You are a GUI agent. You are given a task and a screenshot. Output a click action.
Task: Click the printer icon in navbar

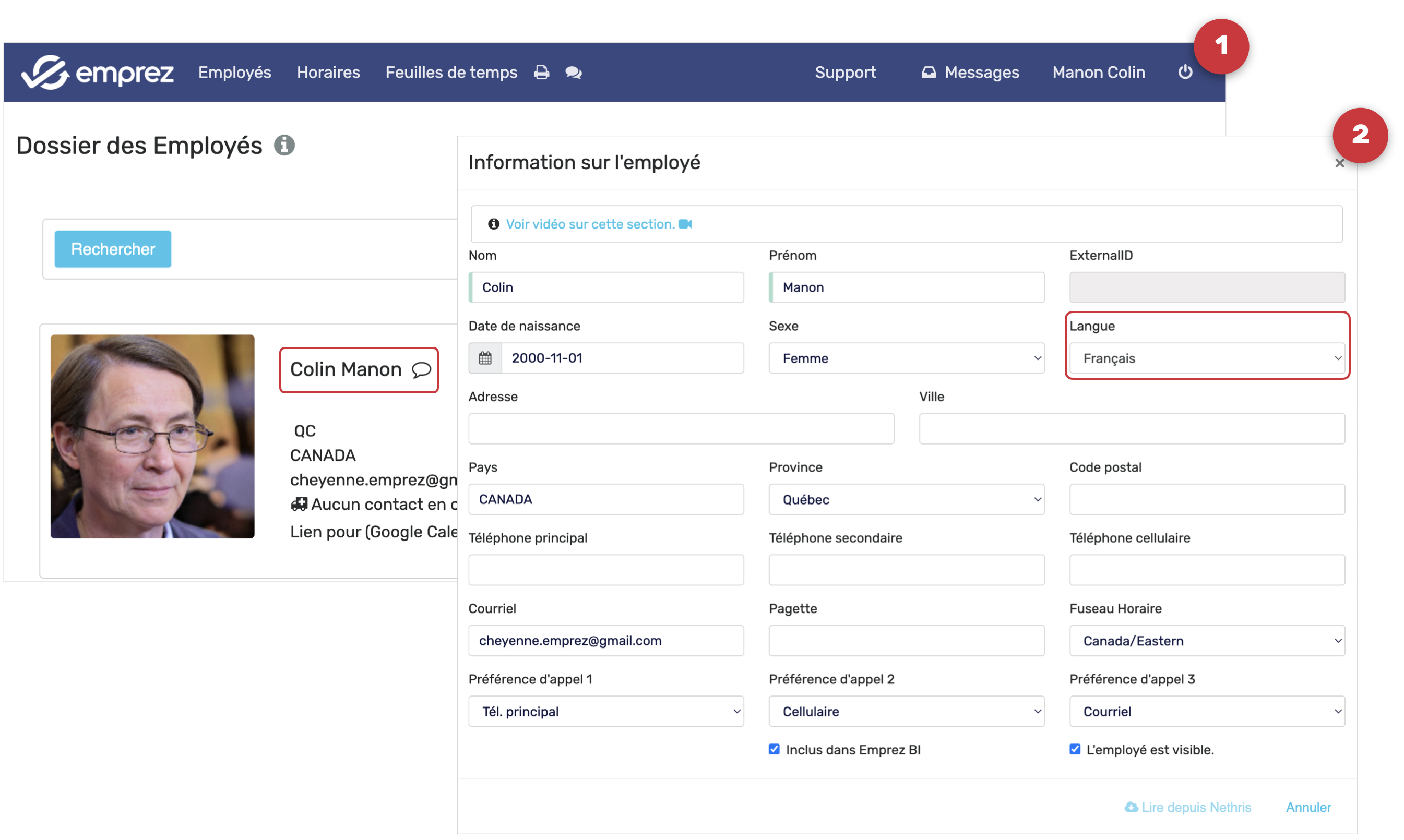pos(541,73)
